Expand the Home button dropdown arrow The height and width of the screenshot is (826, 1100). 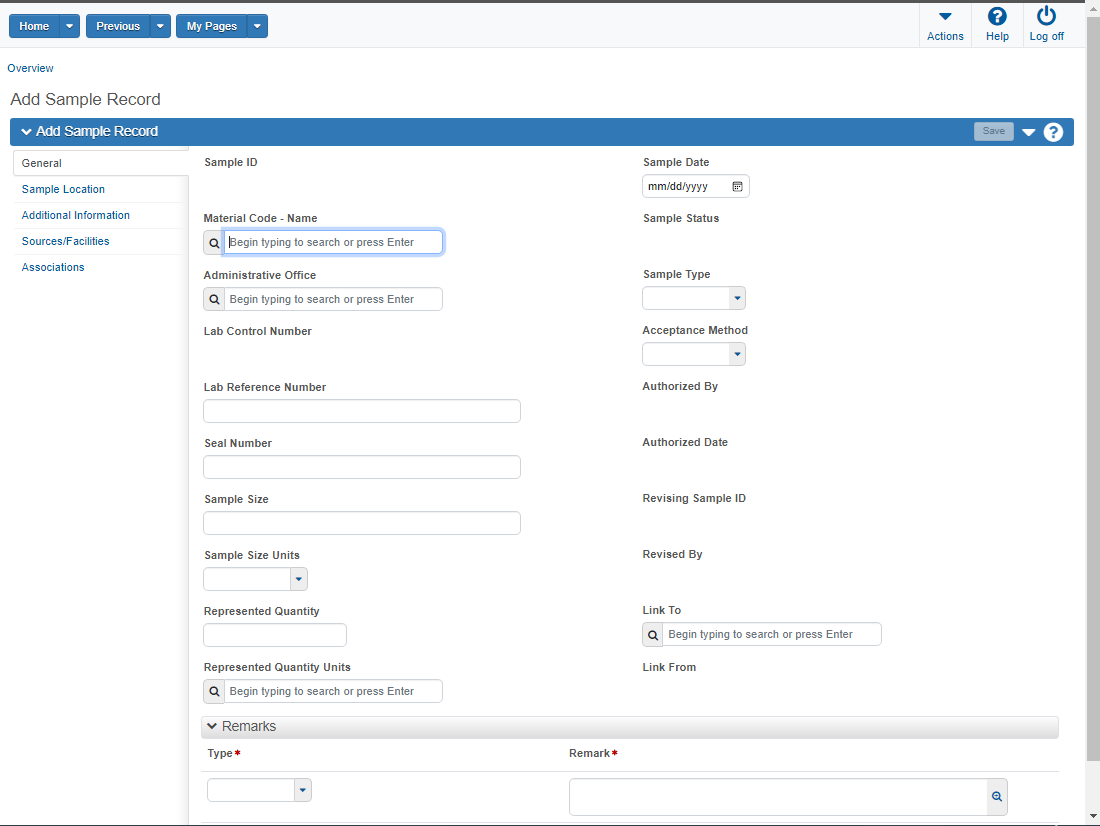click(69, 26)
